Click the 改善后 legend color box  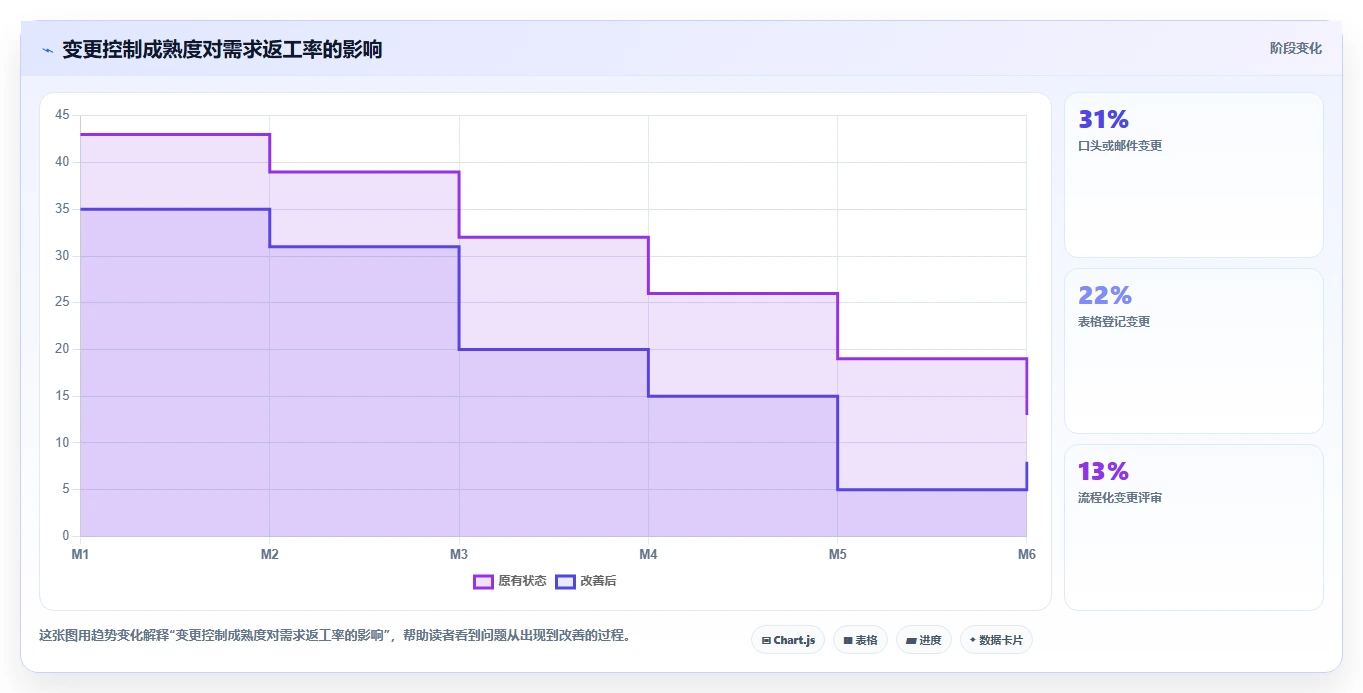click(x=565, y=581)
